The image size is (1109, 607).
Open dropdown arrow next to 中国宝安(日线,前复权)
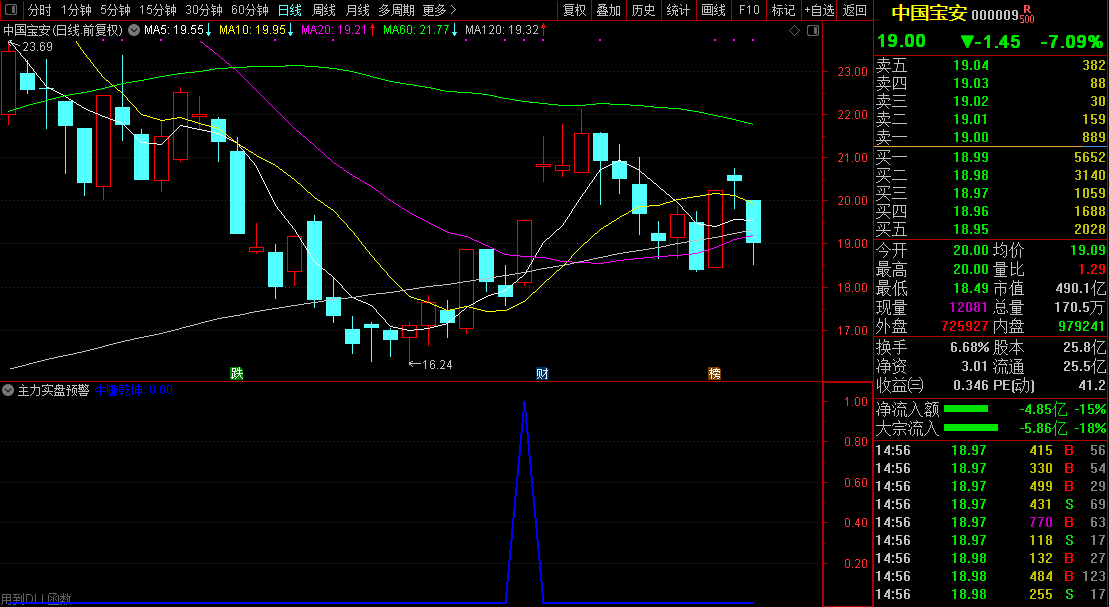(x=131, y=30)
